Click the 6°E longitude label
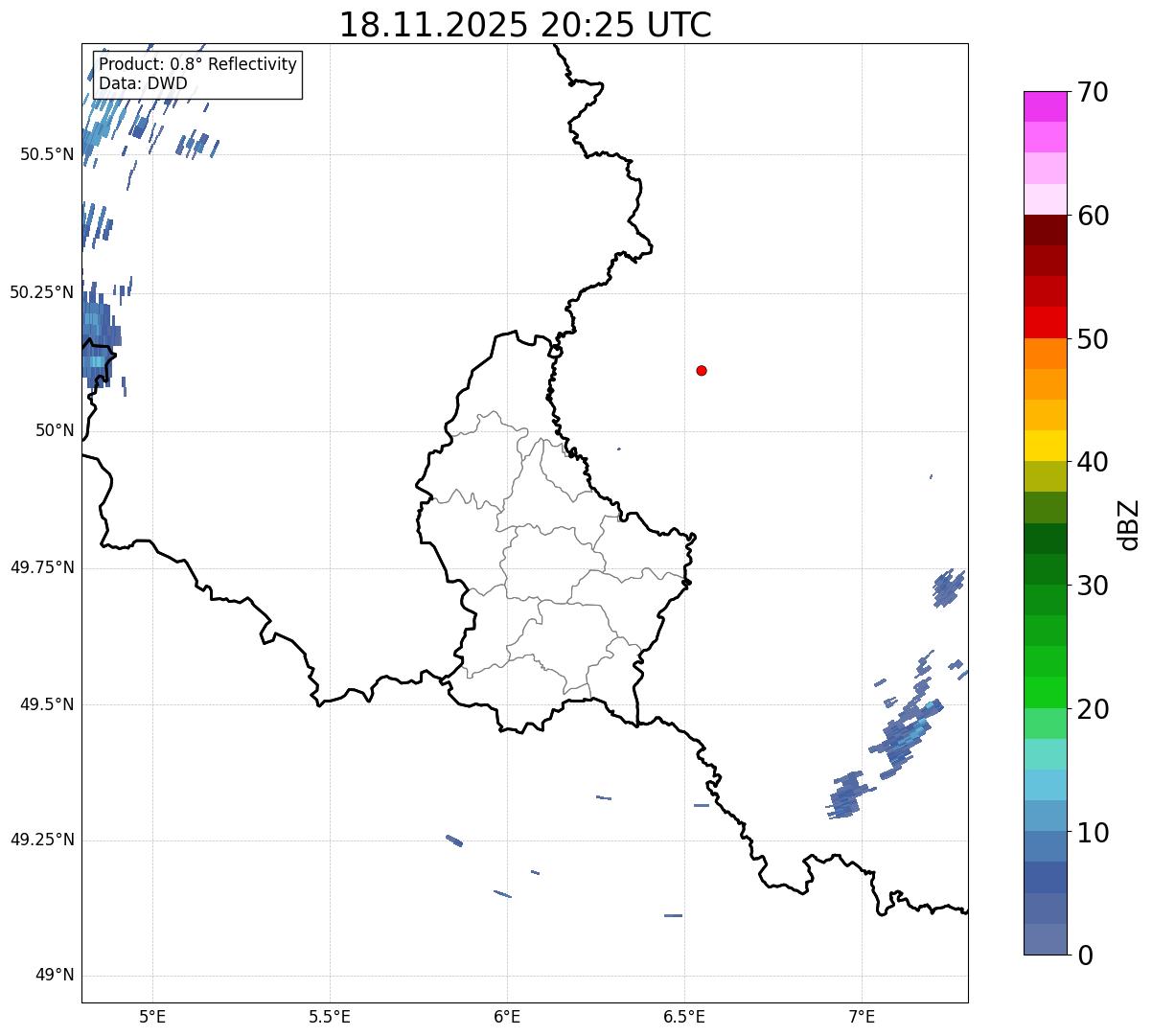Image resolution: width=1152 pixels, height=1036 pixels. pyautogui.click(x=507, y=1017)
